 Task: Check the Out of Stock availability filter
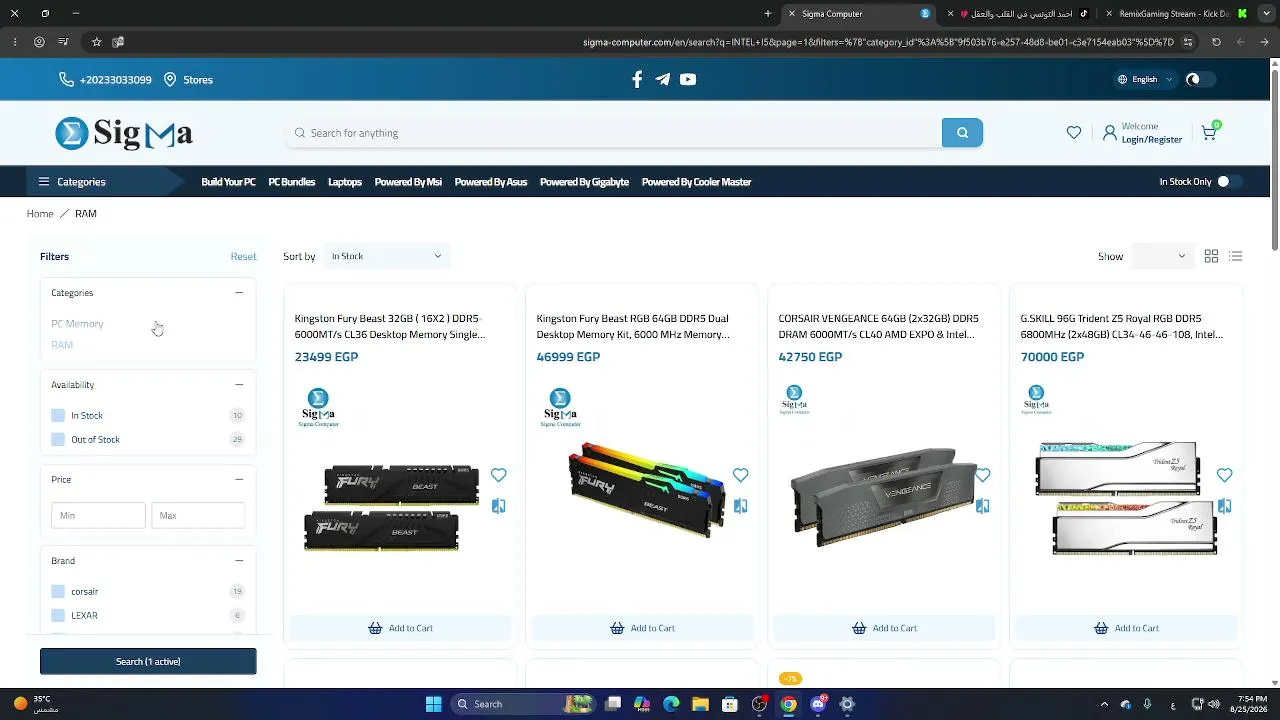click(x=58, y=440)
